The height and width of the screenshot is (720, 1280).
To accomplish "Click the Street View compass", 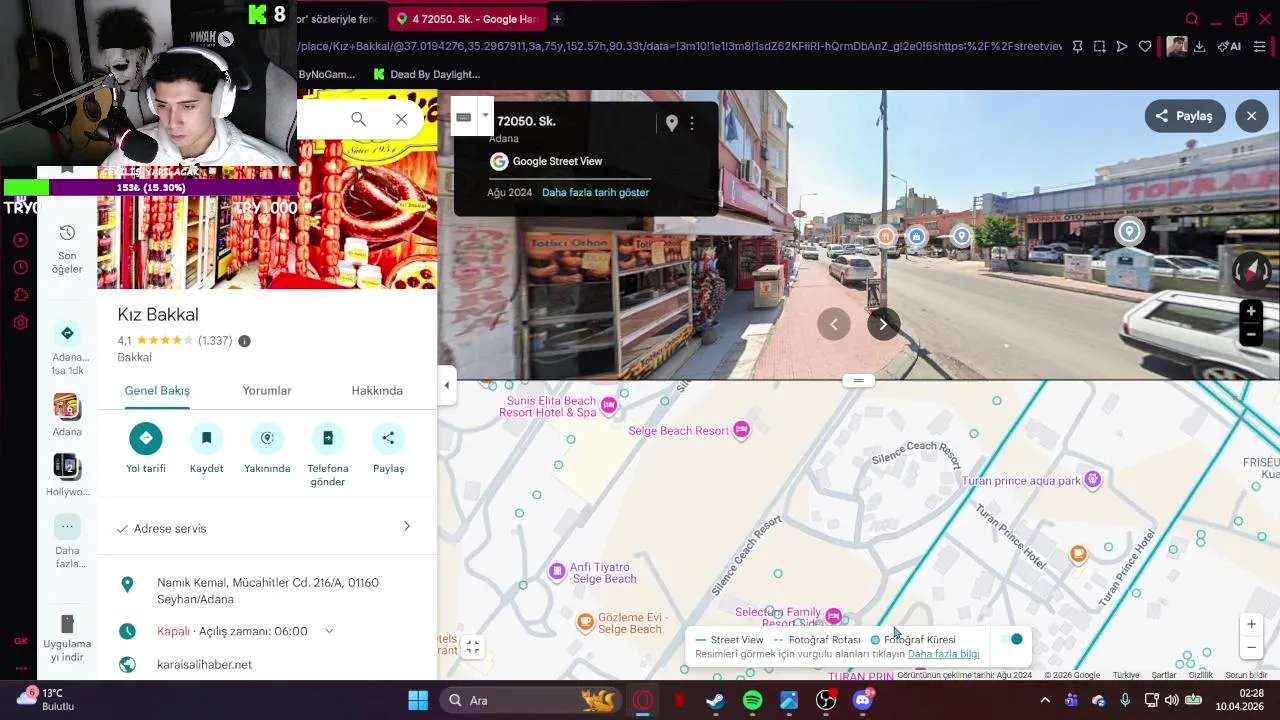I will (1251, 270).
